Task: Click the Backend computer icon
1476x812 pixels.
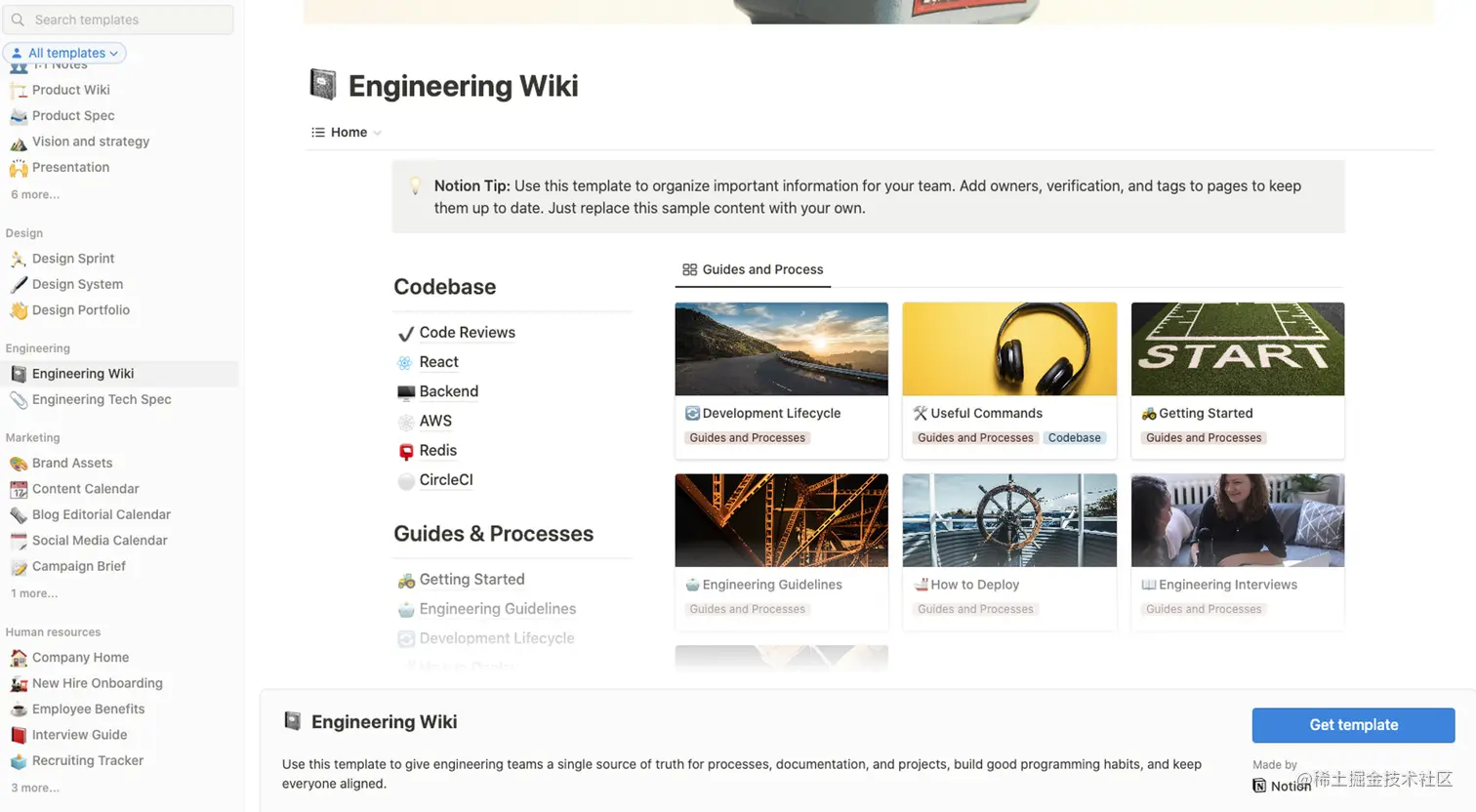Action: tap(406, 392)
